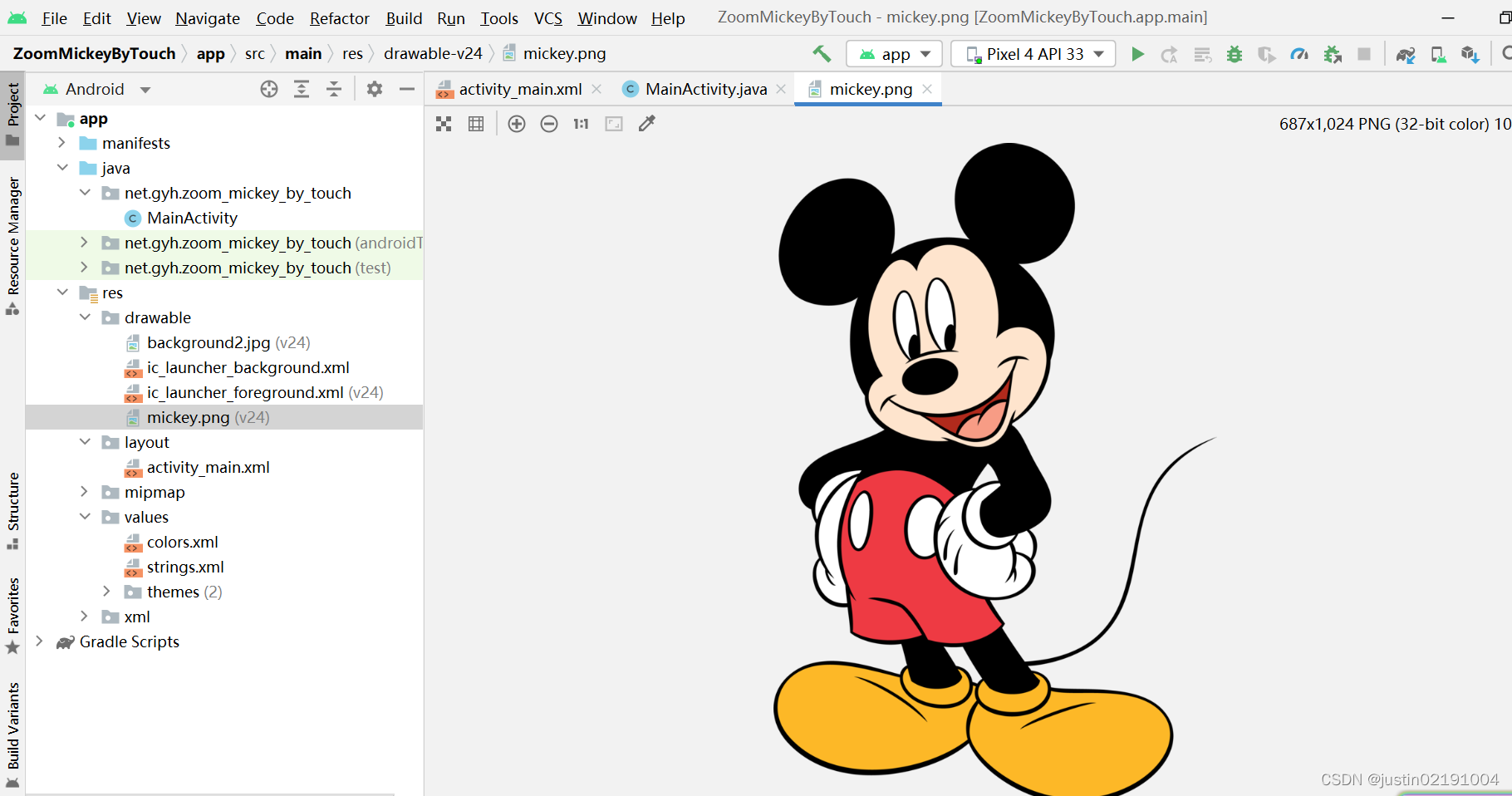The height and width of the screenshot is (796, 1512).
Task: Select strings.xml in the project tree
Action: point(185,567)
